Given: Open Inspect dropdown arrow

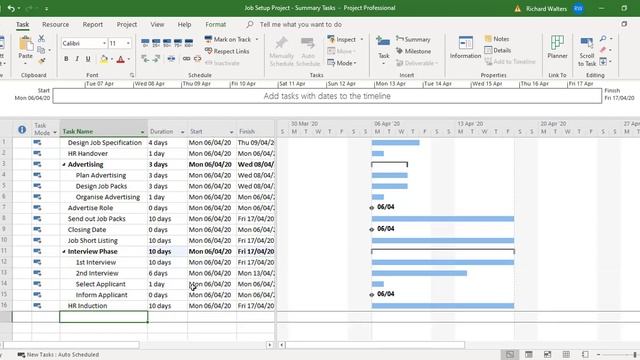Looking at the screenshot, I should click(x=362, y=40).
